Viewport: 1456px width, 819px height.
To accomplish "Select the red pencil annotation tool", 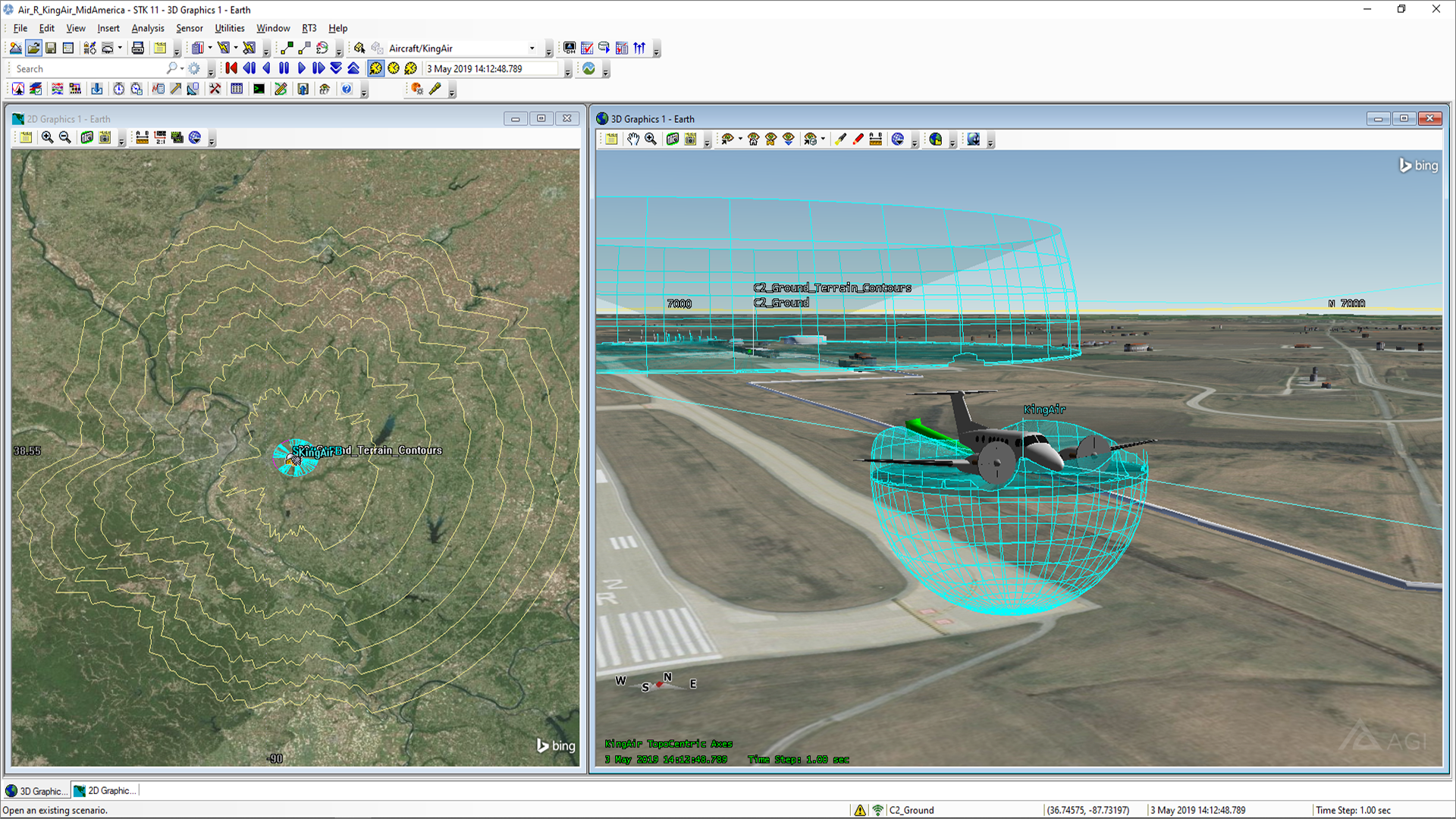I will [x=858, y=139].
